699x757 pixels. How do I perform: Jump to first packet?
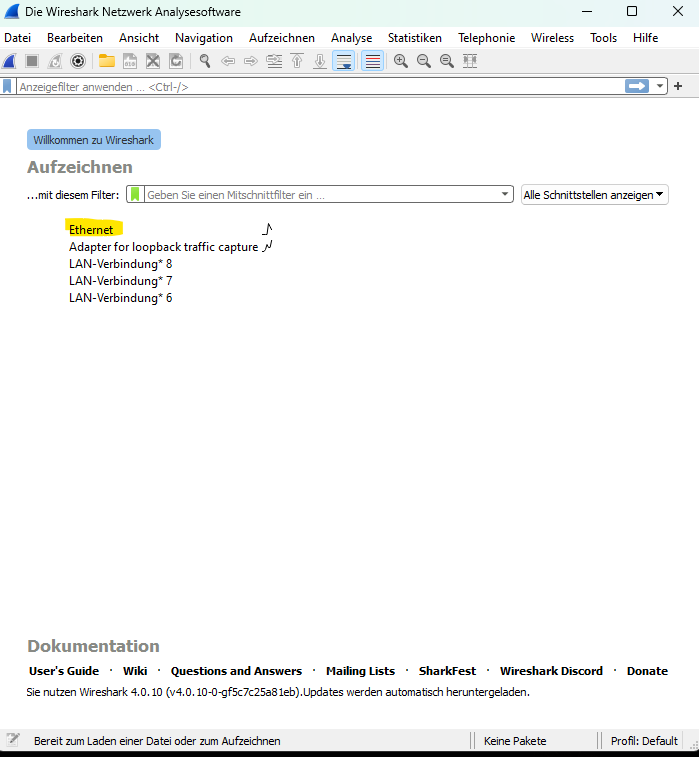click(297, 61)
